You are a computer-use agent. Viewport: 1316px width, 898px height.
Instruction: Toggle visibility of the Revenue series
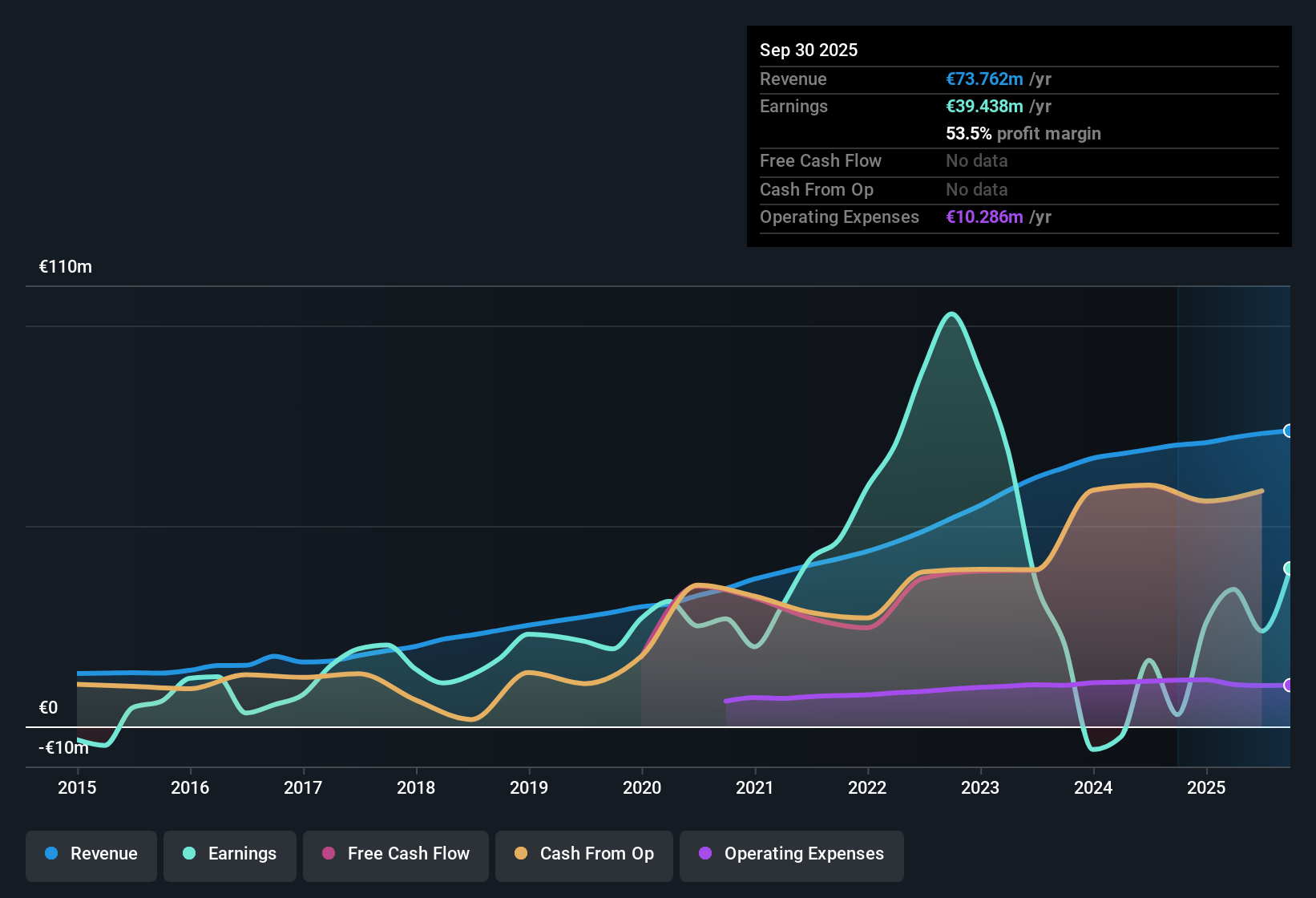(91, 854)
